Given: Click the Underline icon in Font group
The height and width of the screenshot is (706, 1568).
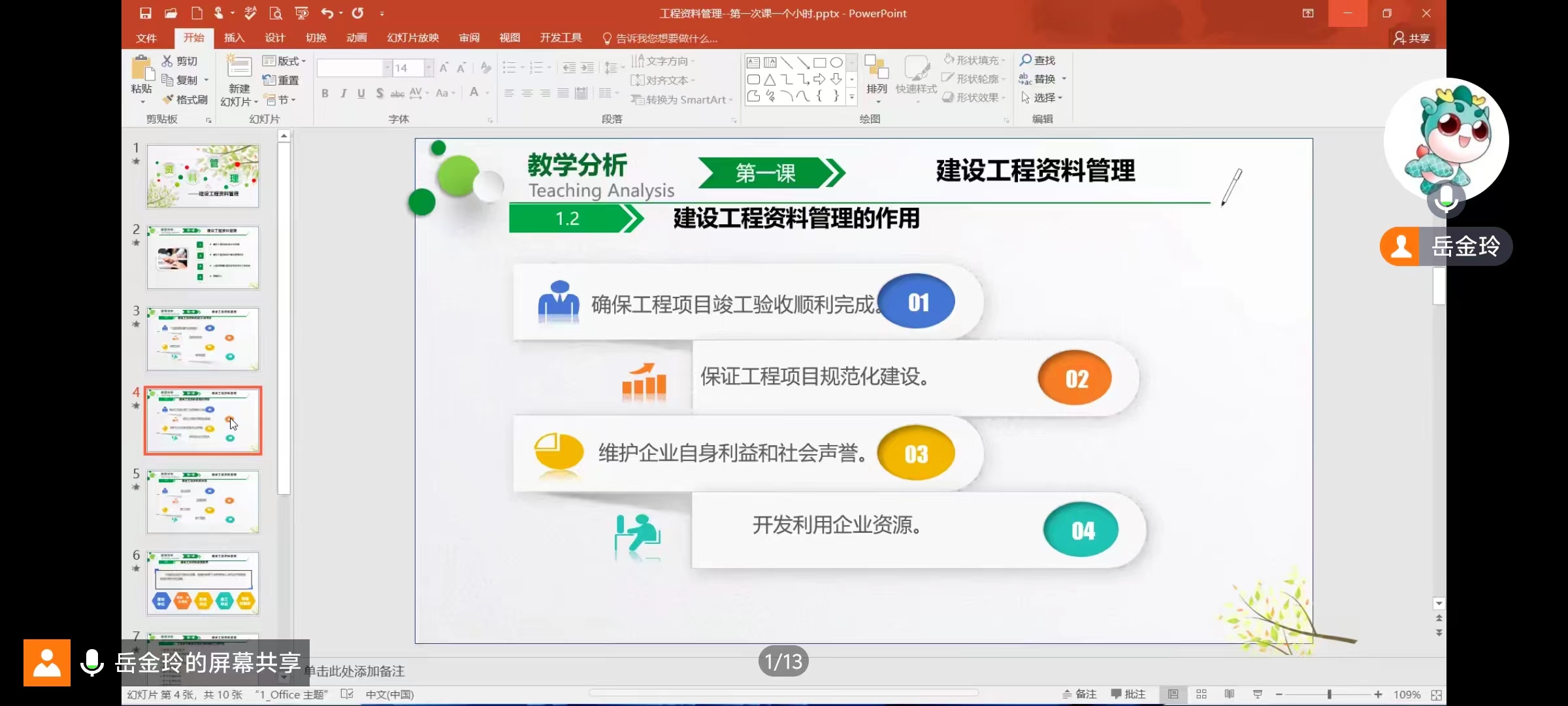Looking at the screenshot, I should [x=361, y=93].
